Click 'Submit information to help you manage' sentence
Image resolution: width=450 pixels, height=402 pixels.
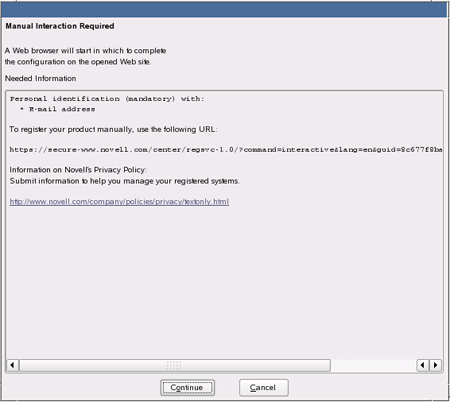click(x=124, y=181)
